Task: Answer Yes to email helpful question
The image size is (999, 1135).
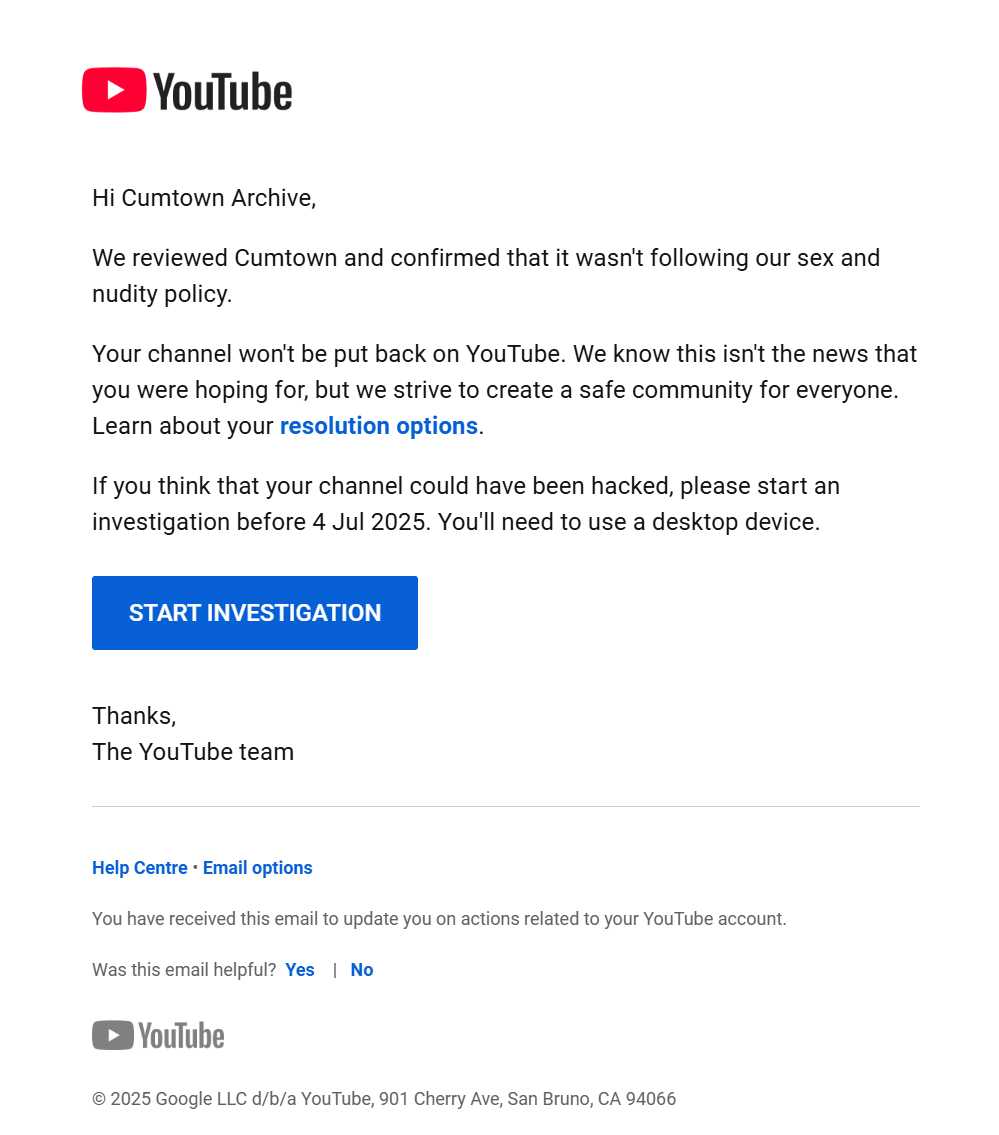Action: click(x=300, y=969)
